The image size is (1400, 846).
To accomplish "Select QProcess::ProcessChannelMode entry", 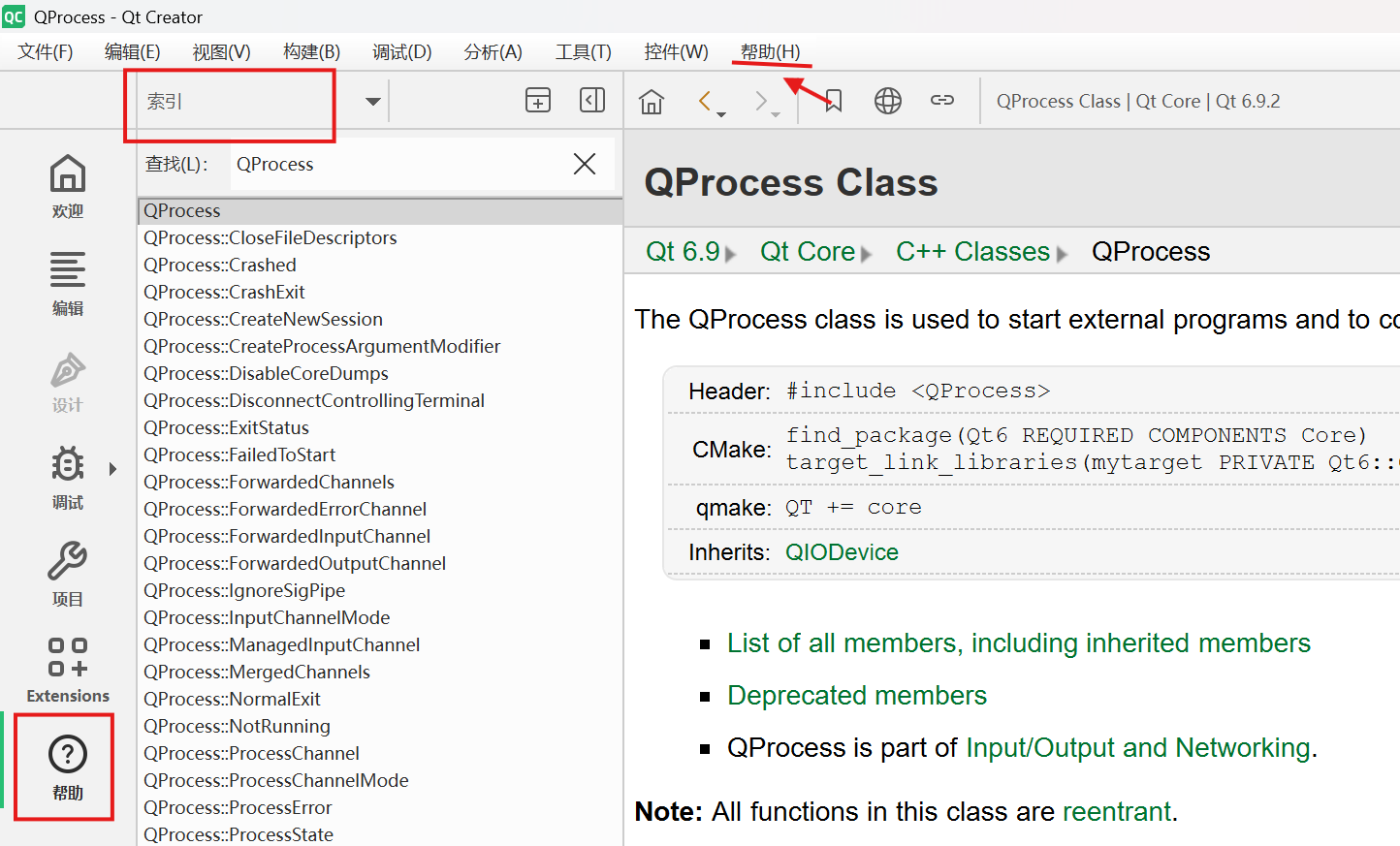I will click(380, 781).
